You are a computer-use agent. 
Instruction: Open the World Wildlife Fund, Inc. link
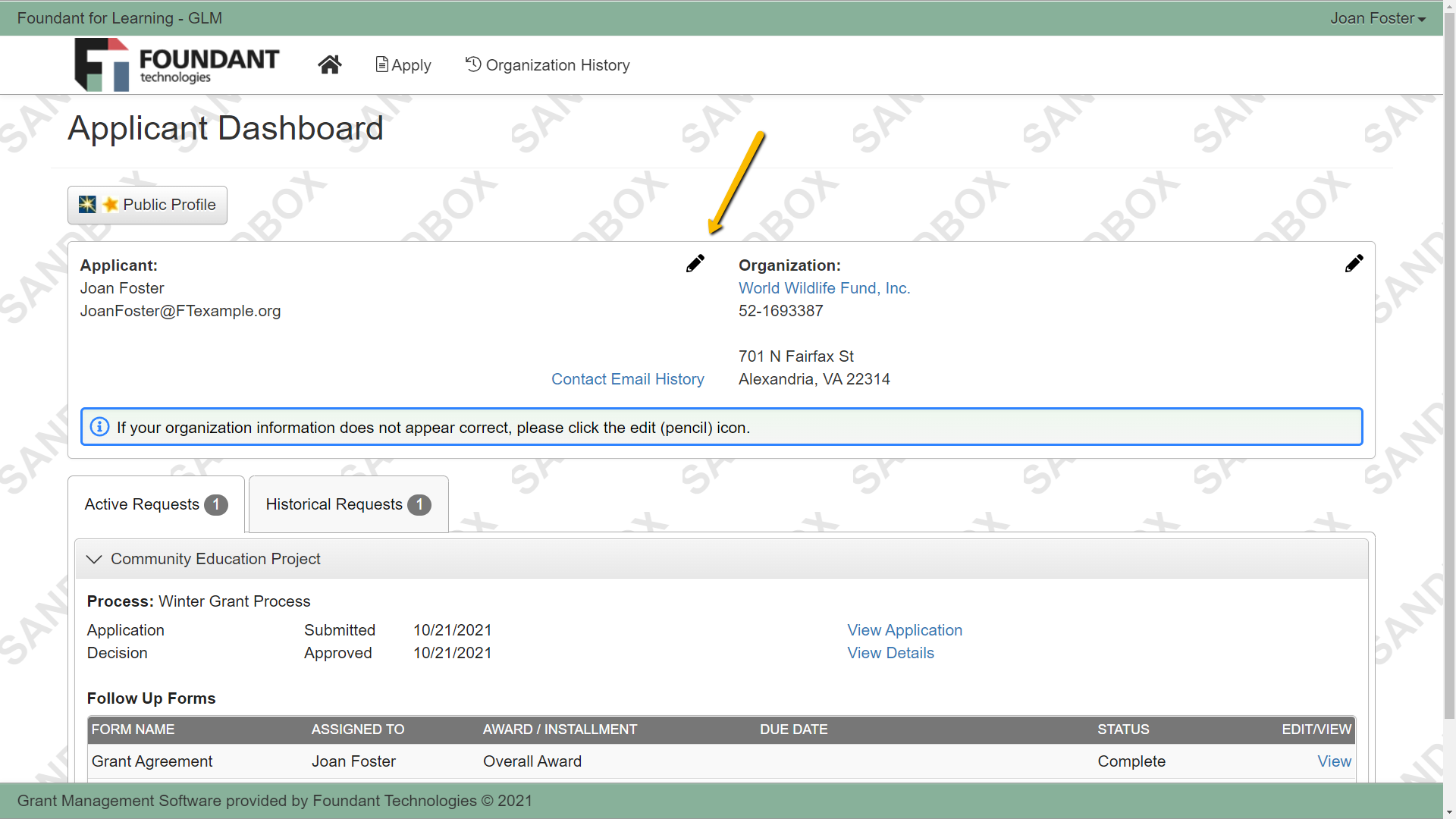tap(824, 288)
